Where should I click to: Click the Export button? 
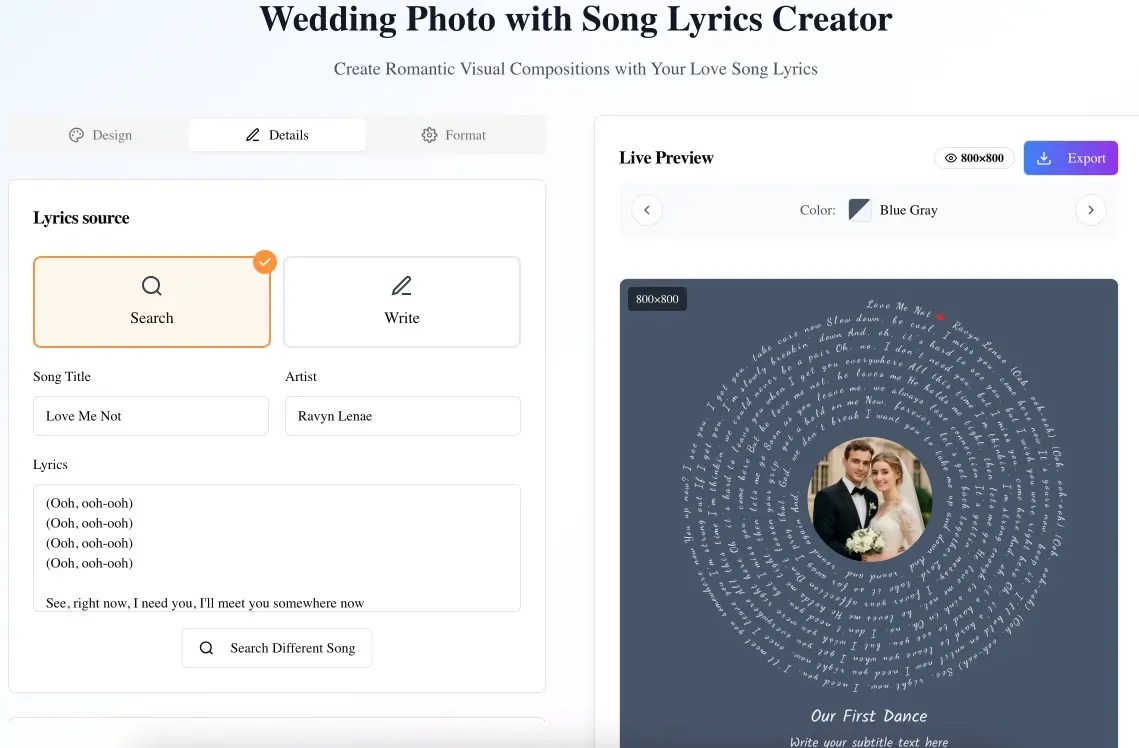click(x=1071, y=157)
